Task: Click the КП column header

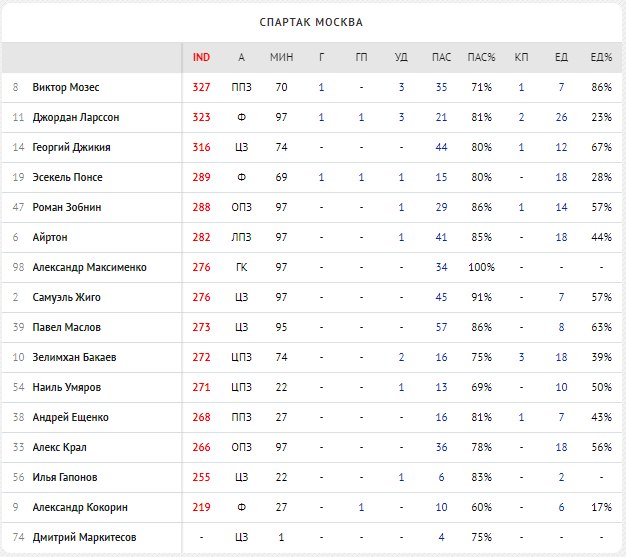Action: pyautogui.click(x=521, y=57)
